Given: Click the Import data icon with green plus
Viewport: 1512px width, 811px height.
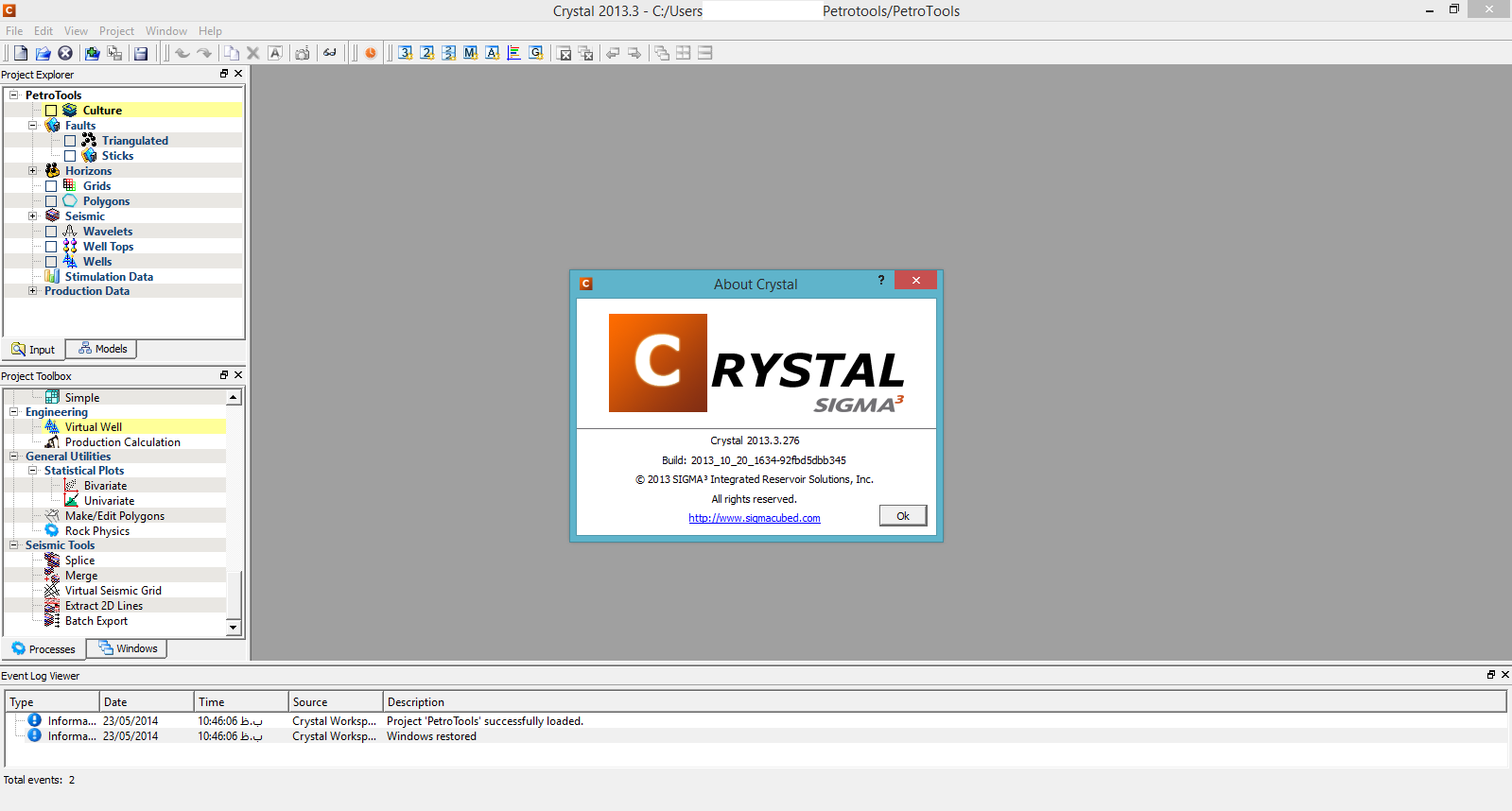Looking at the screenshot, I should tap(92, 53).
